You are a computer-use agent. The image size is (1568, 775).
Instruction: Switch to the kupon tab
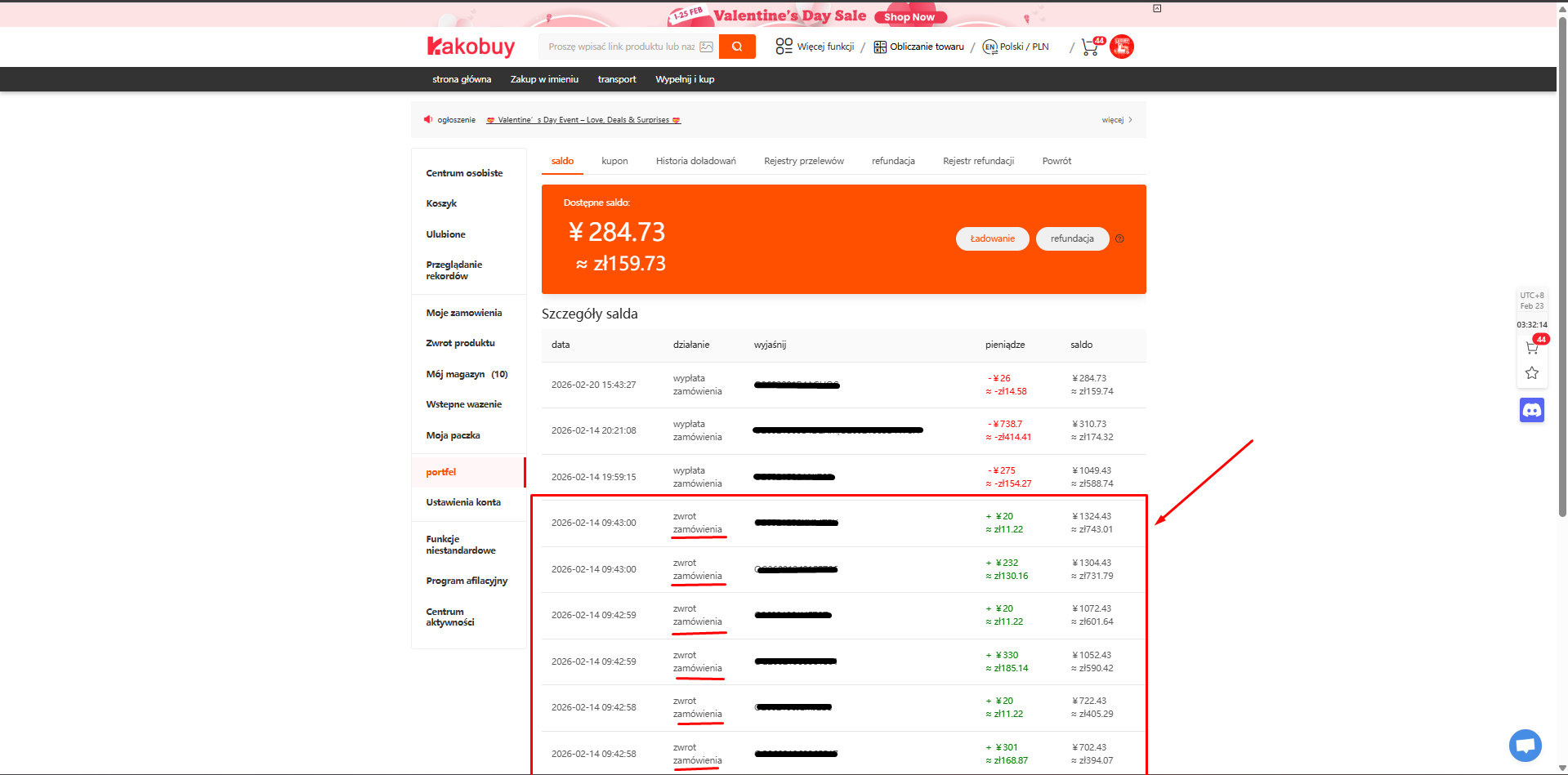(x=614, y=161)
